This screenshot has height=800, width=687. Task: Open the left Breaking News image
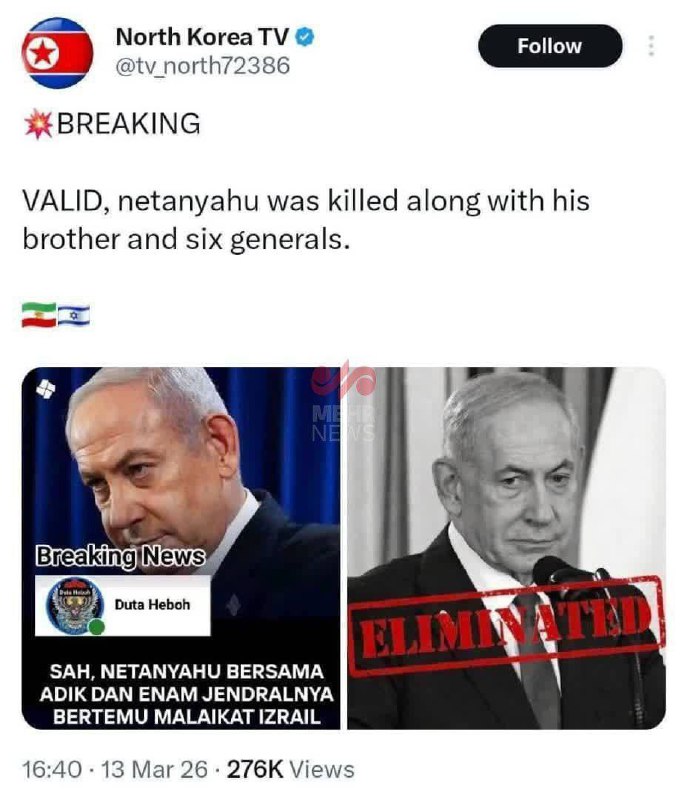click(x=181, y=548)
